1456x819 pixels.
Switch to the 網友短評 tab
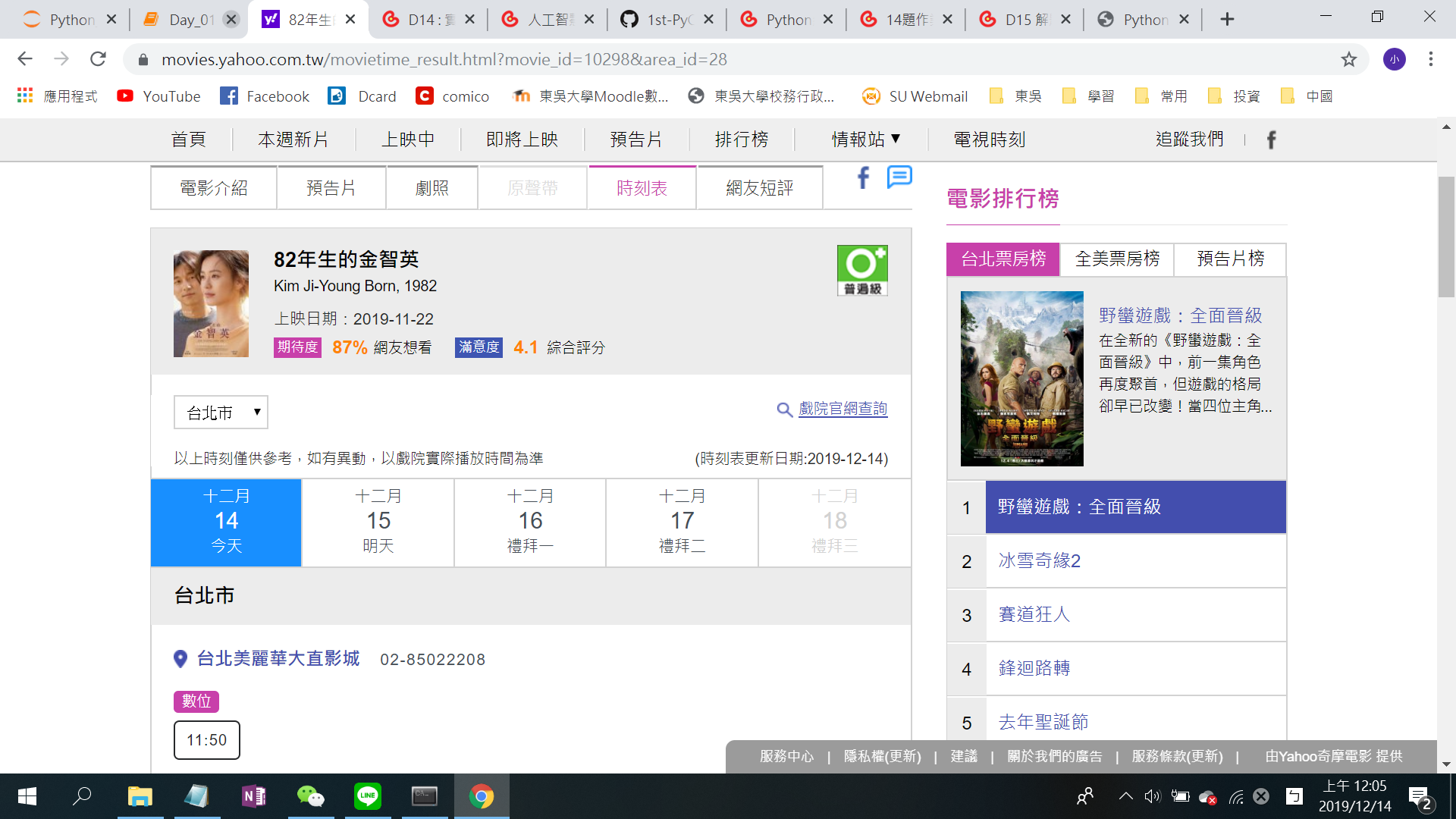(x=760, y=188)
